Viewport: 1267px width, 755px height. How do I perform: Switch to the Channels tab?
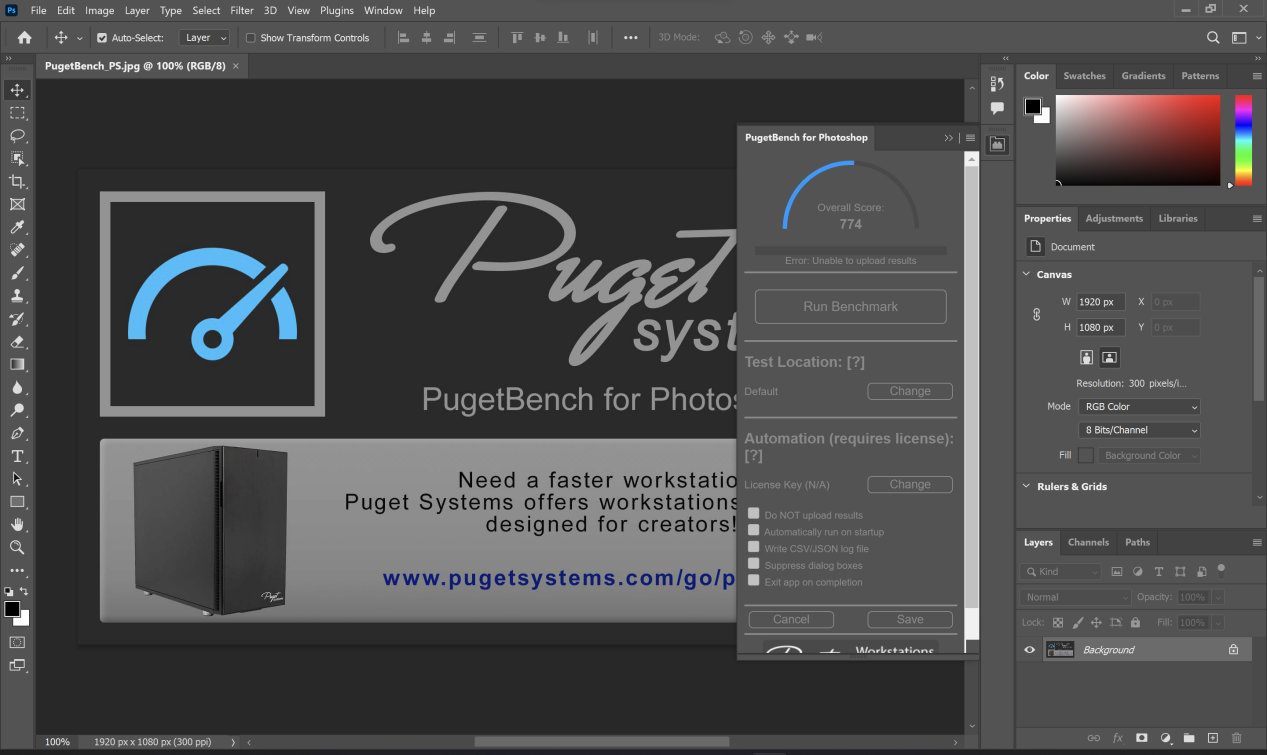[1088, 542]
